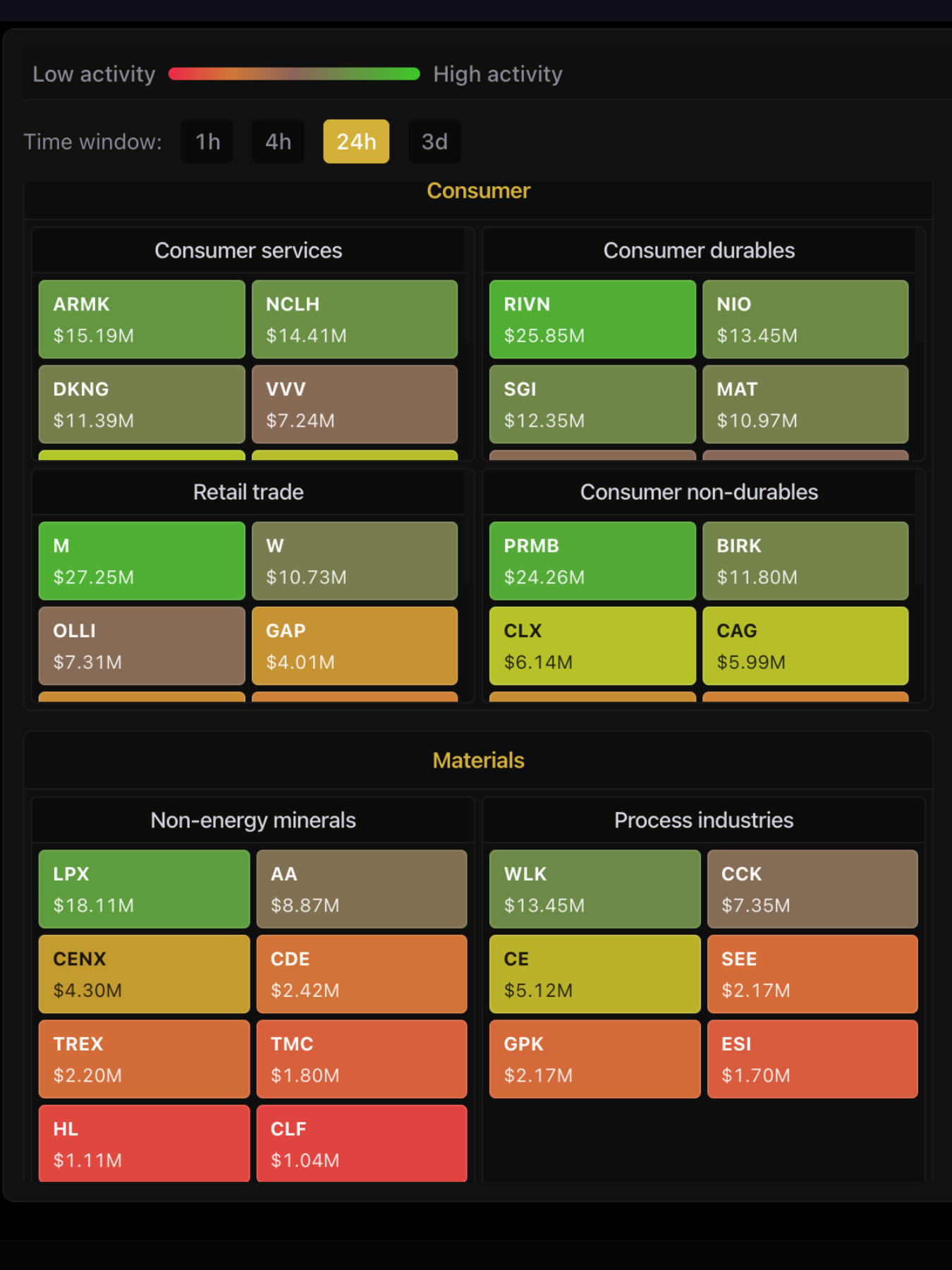Expand the Process industries category

coord(704,820)
